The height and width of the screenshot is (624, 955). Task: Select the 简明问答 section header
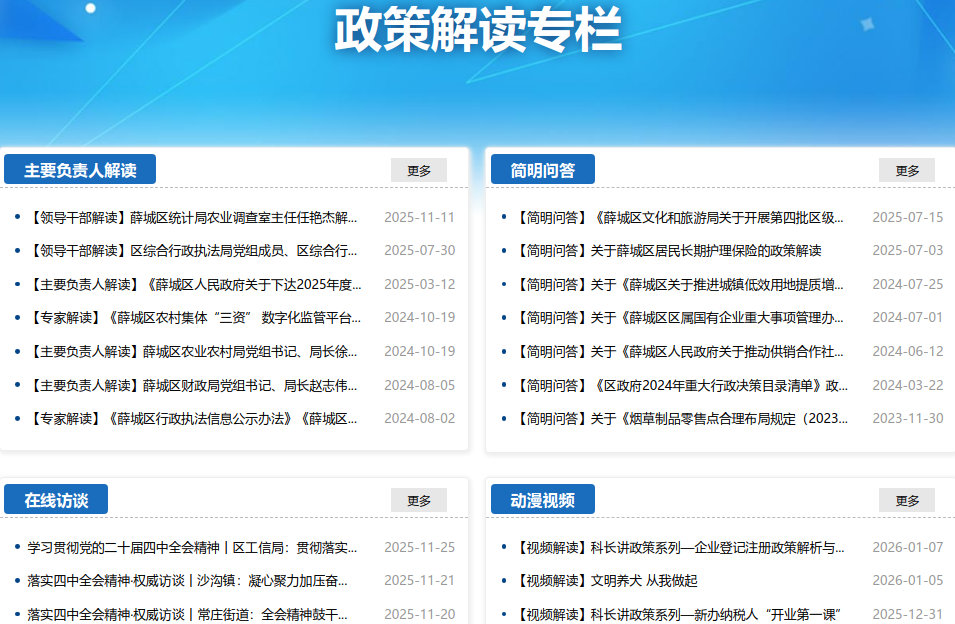543,170
